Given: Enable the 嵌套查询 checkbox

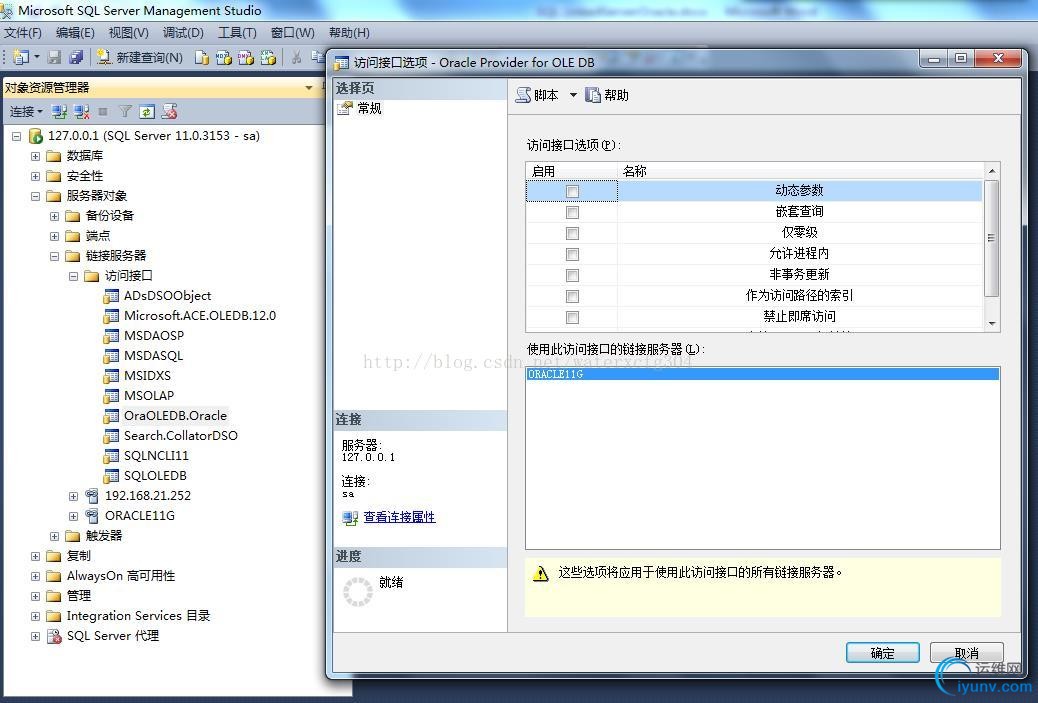Looking at the screenshot, I should point(573,212).
